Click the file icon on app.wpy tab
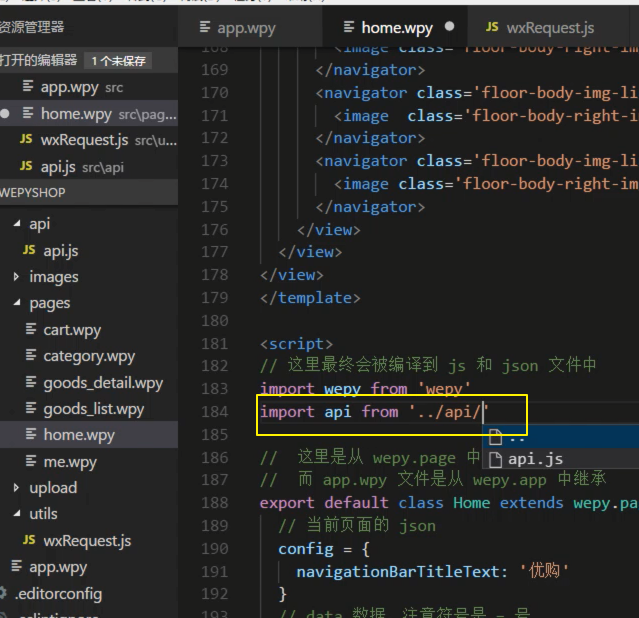The image size is (639, 618). click(205, 28)
